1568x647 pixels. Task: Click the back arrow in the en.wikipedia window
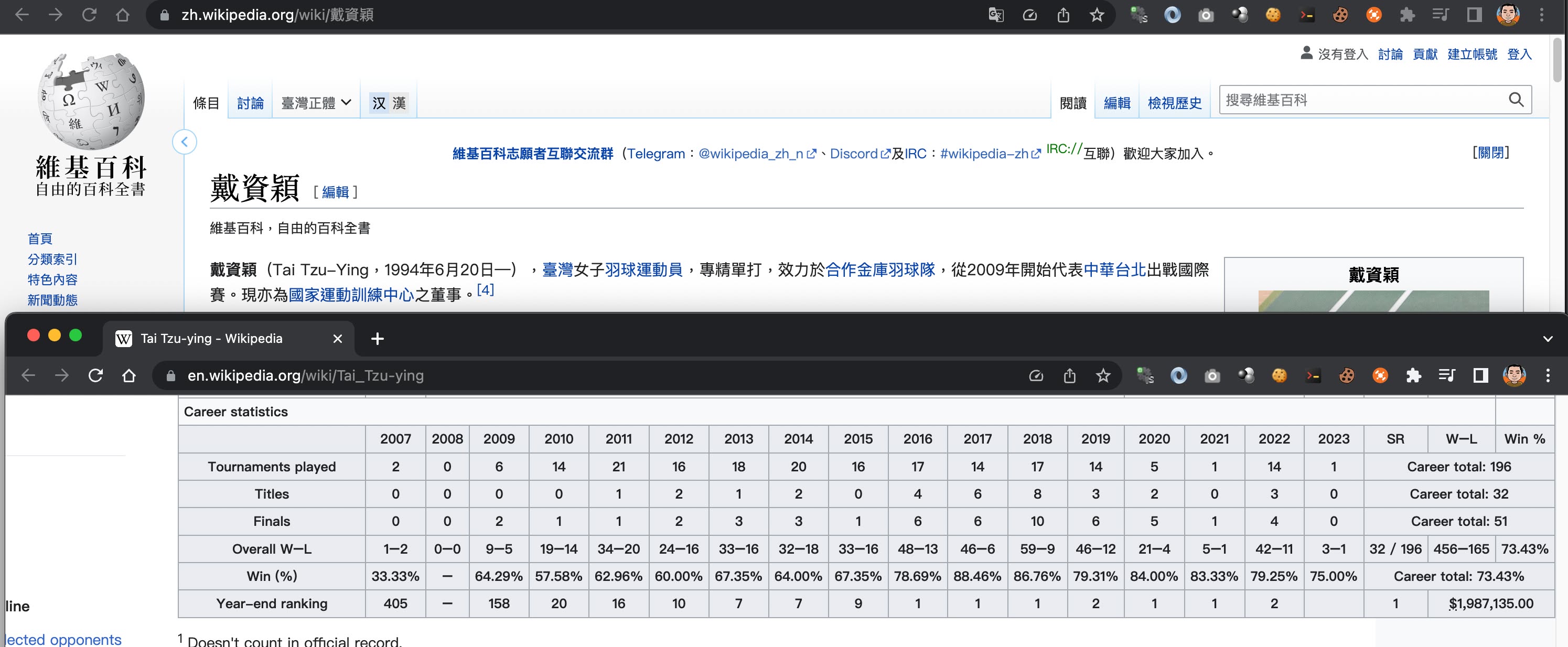28,375
